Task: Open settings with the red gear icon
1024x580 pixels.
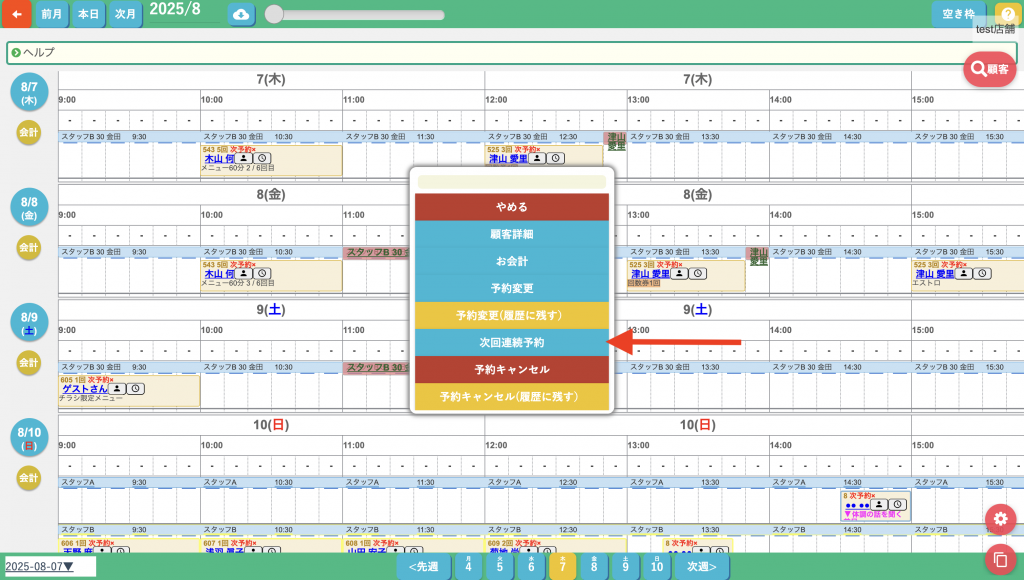Action: 1000,519
